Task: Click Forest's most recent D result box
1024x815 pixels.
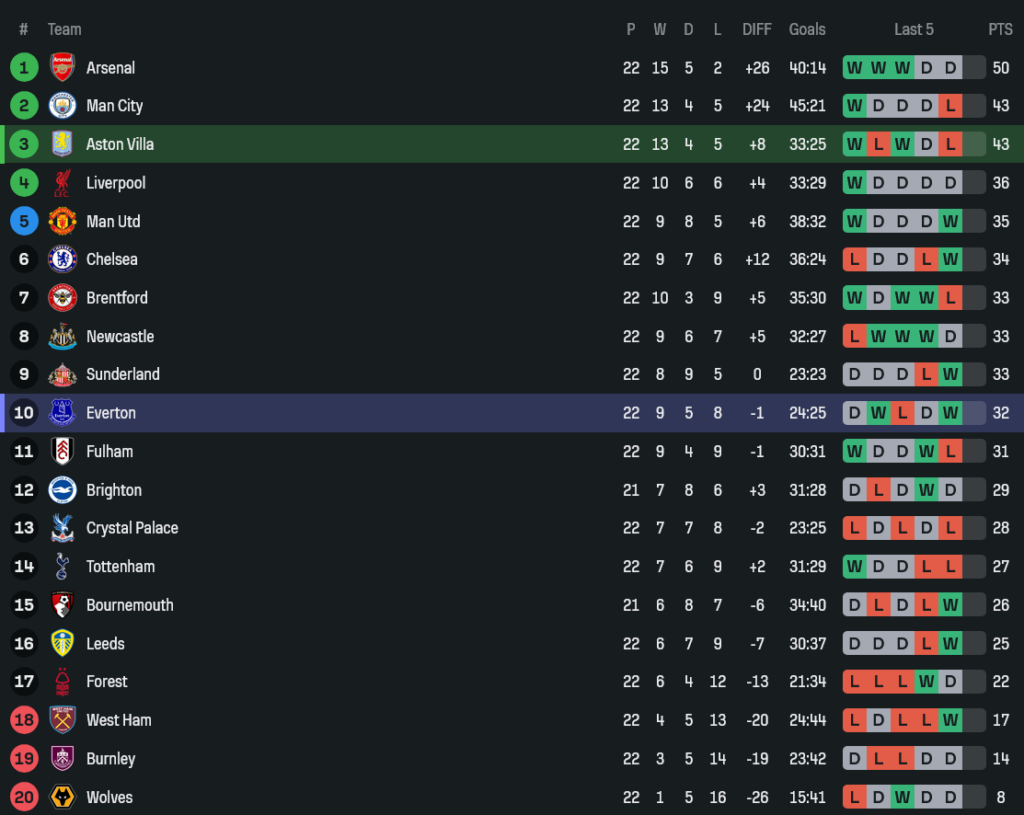Action: 950,682
